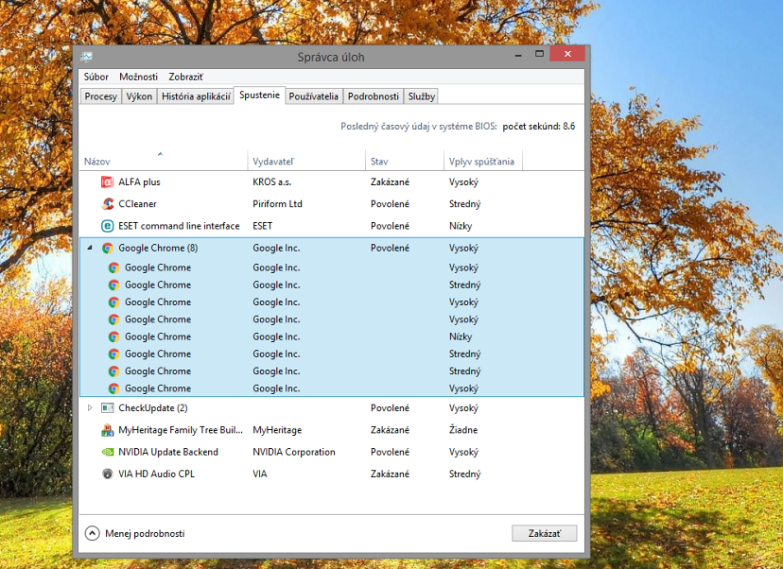Click Zakázané status in ALFA plus row
Screen dimensions: 783x569
390,182
